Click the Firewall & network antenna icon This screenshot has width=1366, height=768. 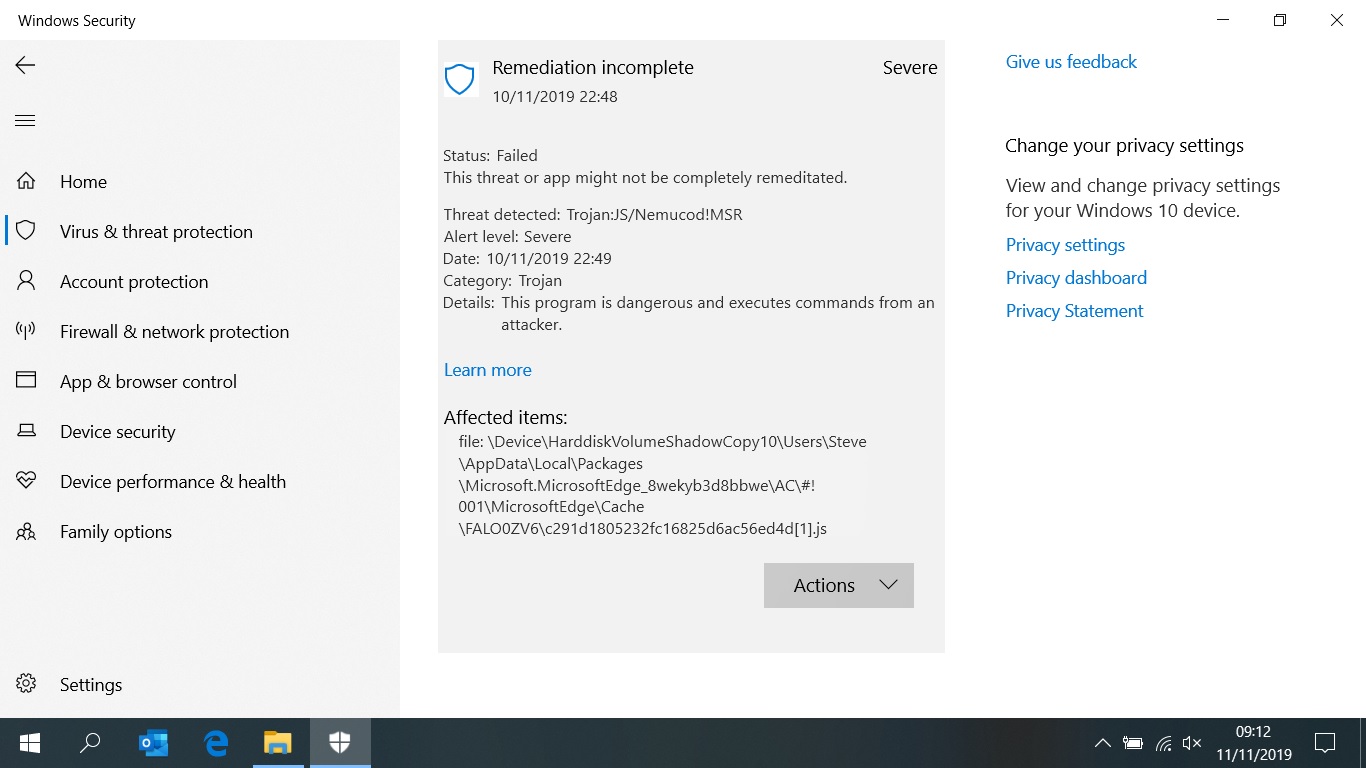tap(26, 331)
